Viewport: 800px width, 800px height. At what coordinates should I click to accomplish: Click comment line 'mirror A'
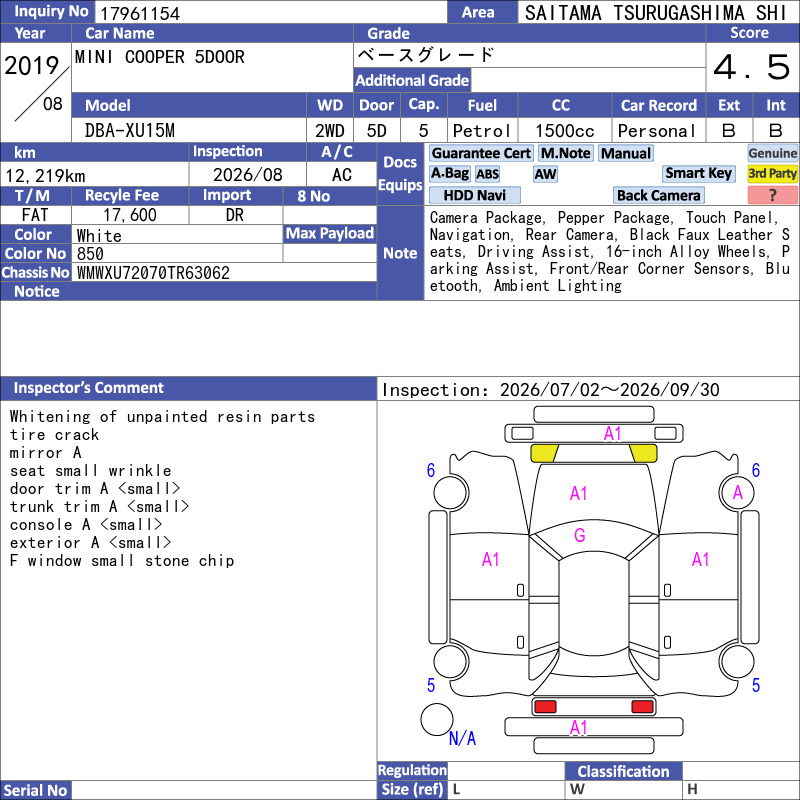tap(45, 453)
